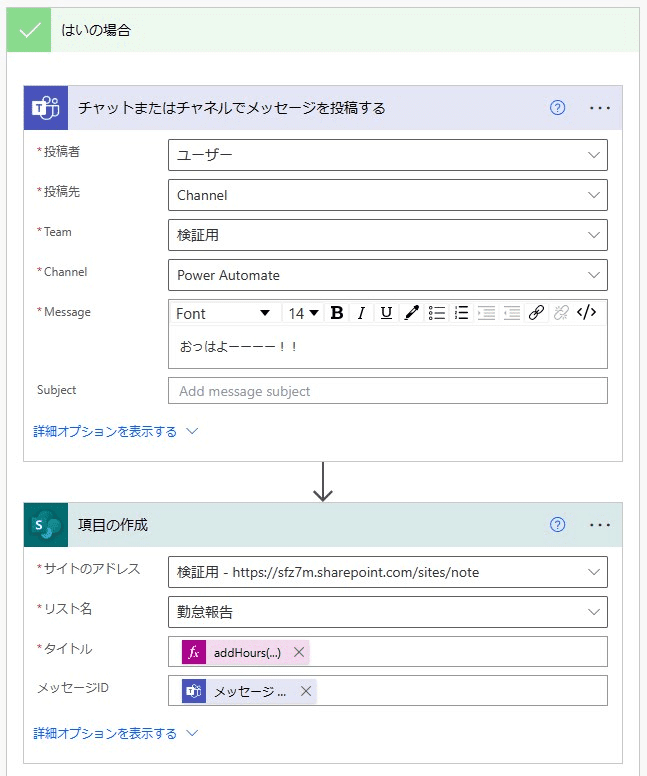Toggle underline formatting in the message editor
647x776 pixels.
[386, 313]
